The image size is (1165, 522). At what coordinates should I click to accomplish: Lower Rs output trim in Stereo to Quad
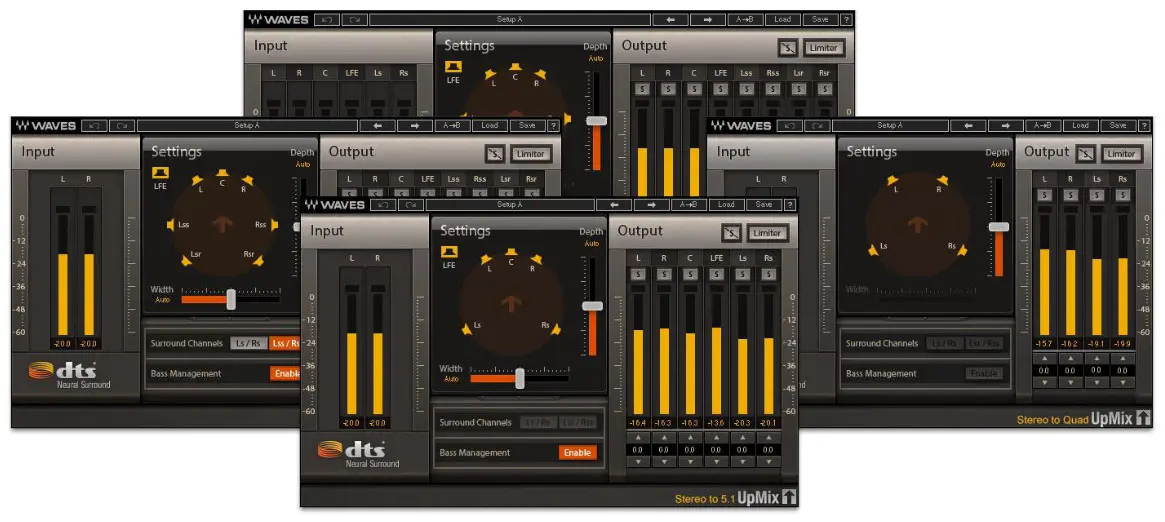click(x=1123, y=382)
